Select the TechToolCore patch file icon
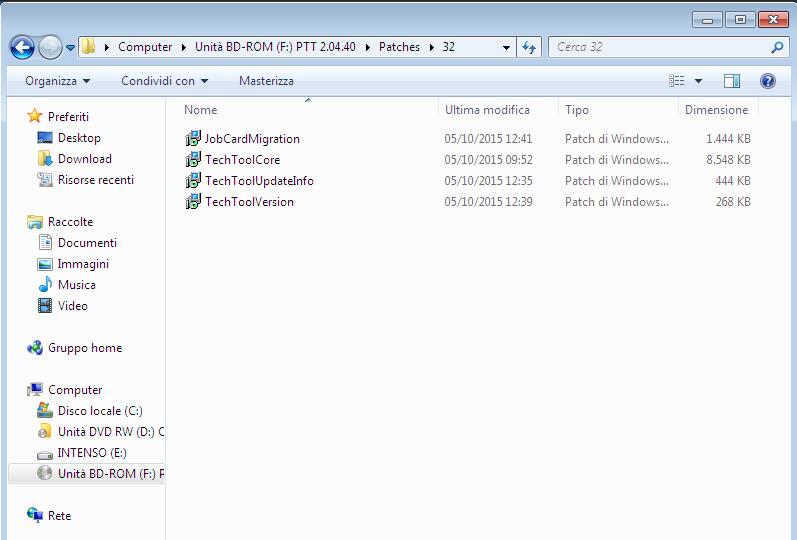This screenshot has height=540, width=797. (x=193, y=160)
